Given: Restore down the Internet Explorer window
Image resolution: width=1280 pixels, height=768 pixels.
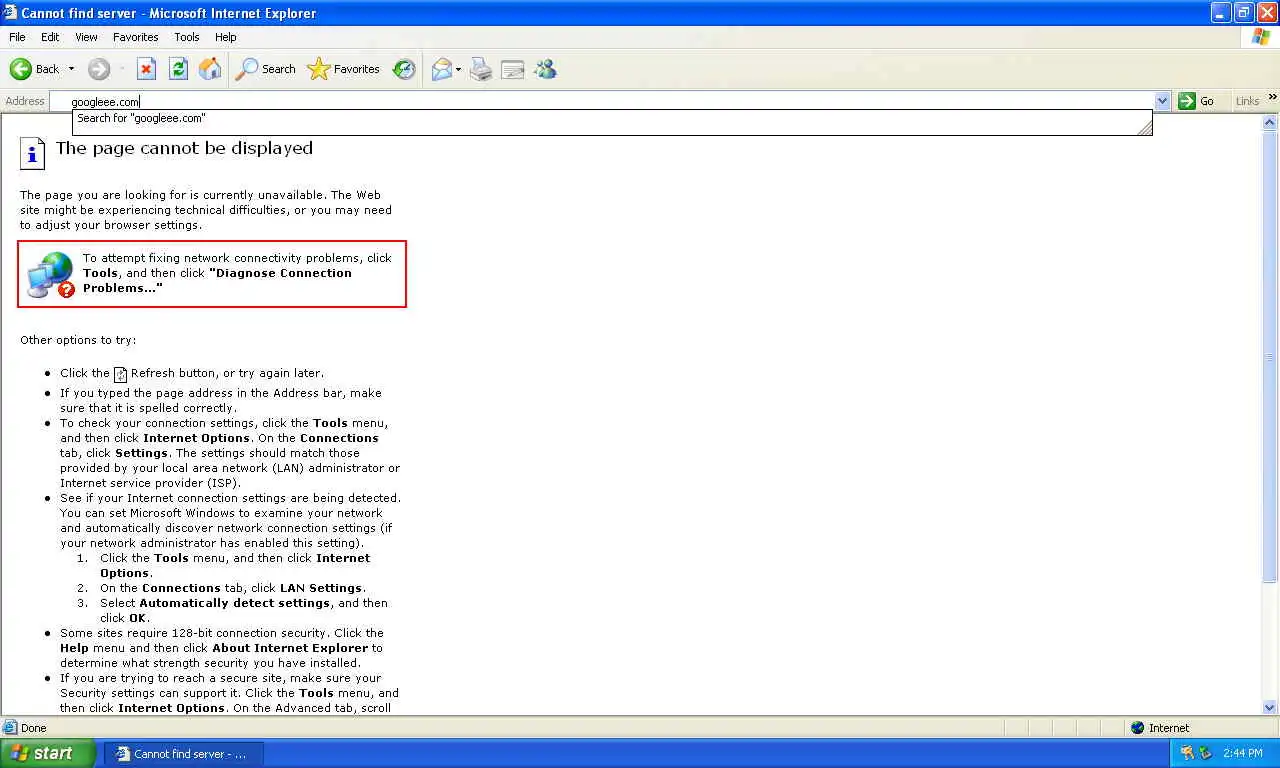Looking at the screenshot, I should (x=1244, y=12).
